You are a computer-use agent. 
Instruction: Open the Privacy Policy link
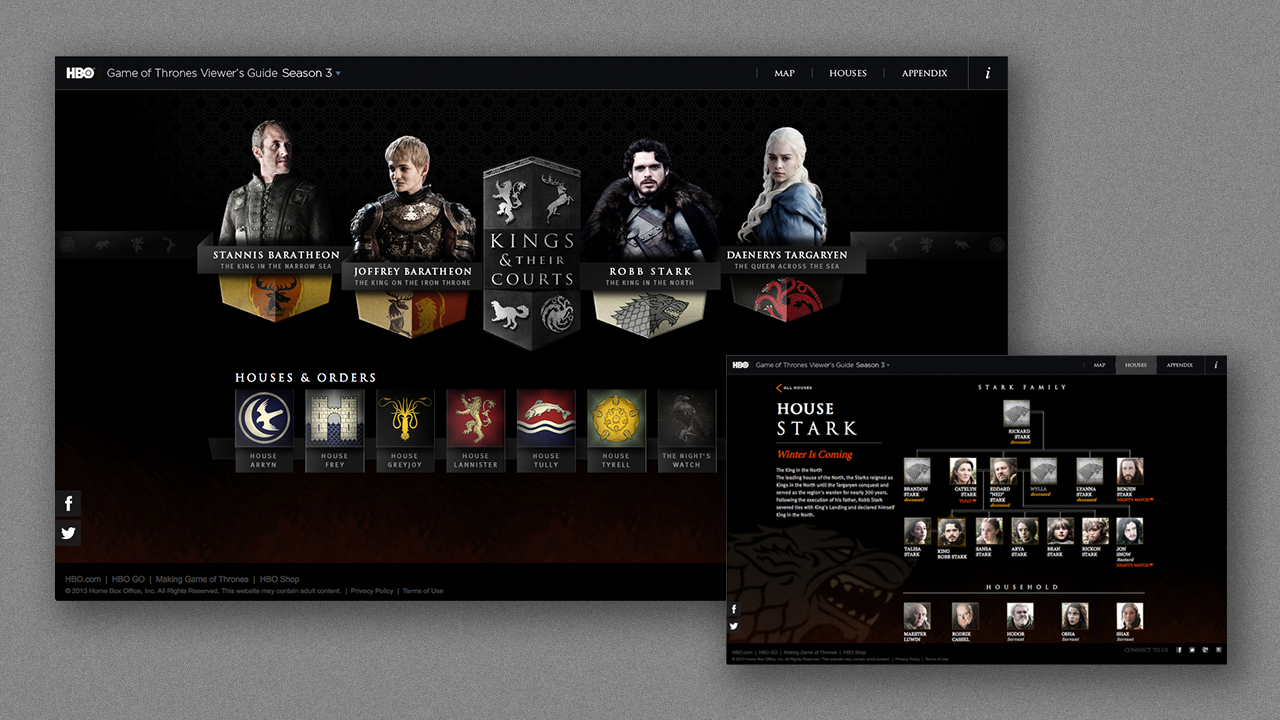(371, 590)
